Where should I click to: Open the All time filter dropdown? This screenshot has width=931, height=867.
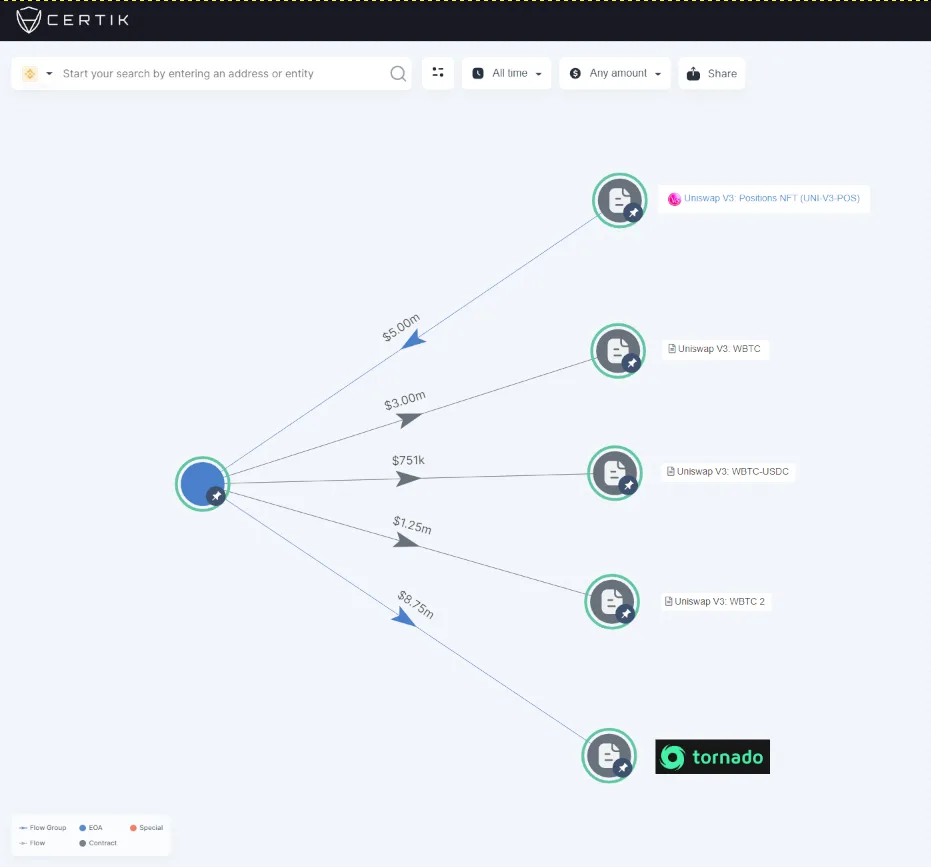click(506, 73)
